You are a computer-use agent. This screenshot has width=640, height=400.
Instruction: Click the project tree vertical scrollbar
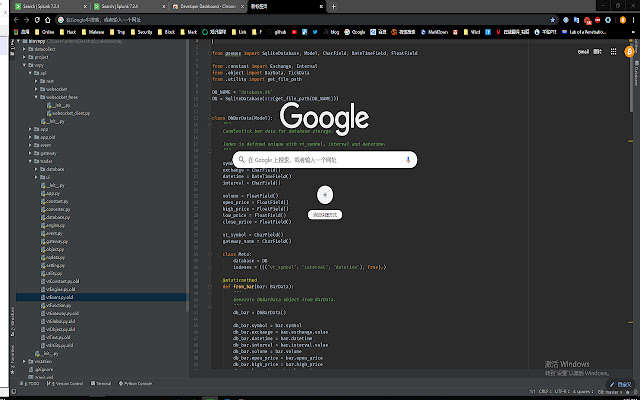click(187, 176)
